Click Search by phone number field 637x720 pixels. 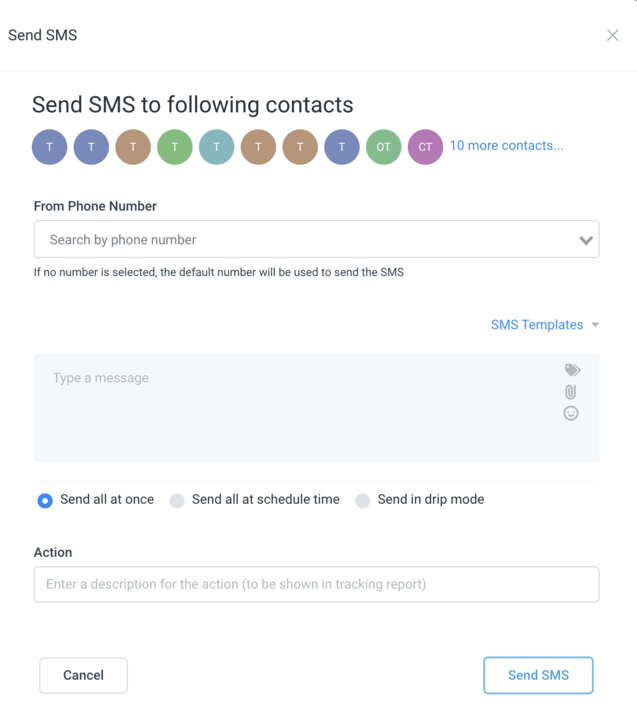click(300, 240)
